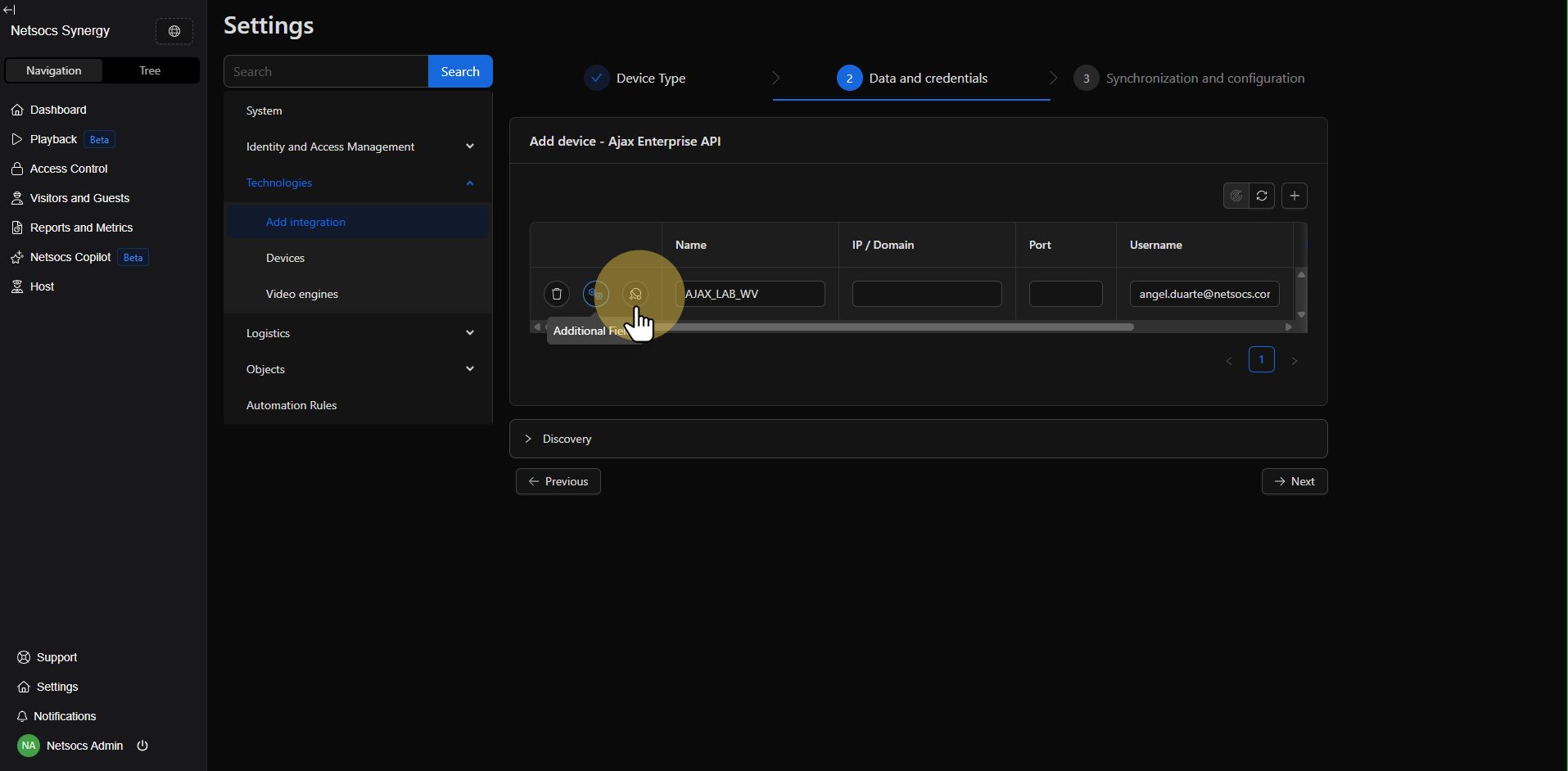Click the IP / Domain input field
Image resolution: width=1568 pixels, height=771 pixels.
click(x=927, y=294)
